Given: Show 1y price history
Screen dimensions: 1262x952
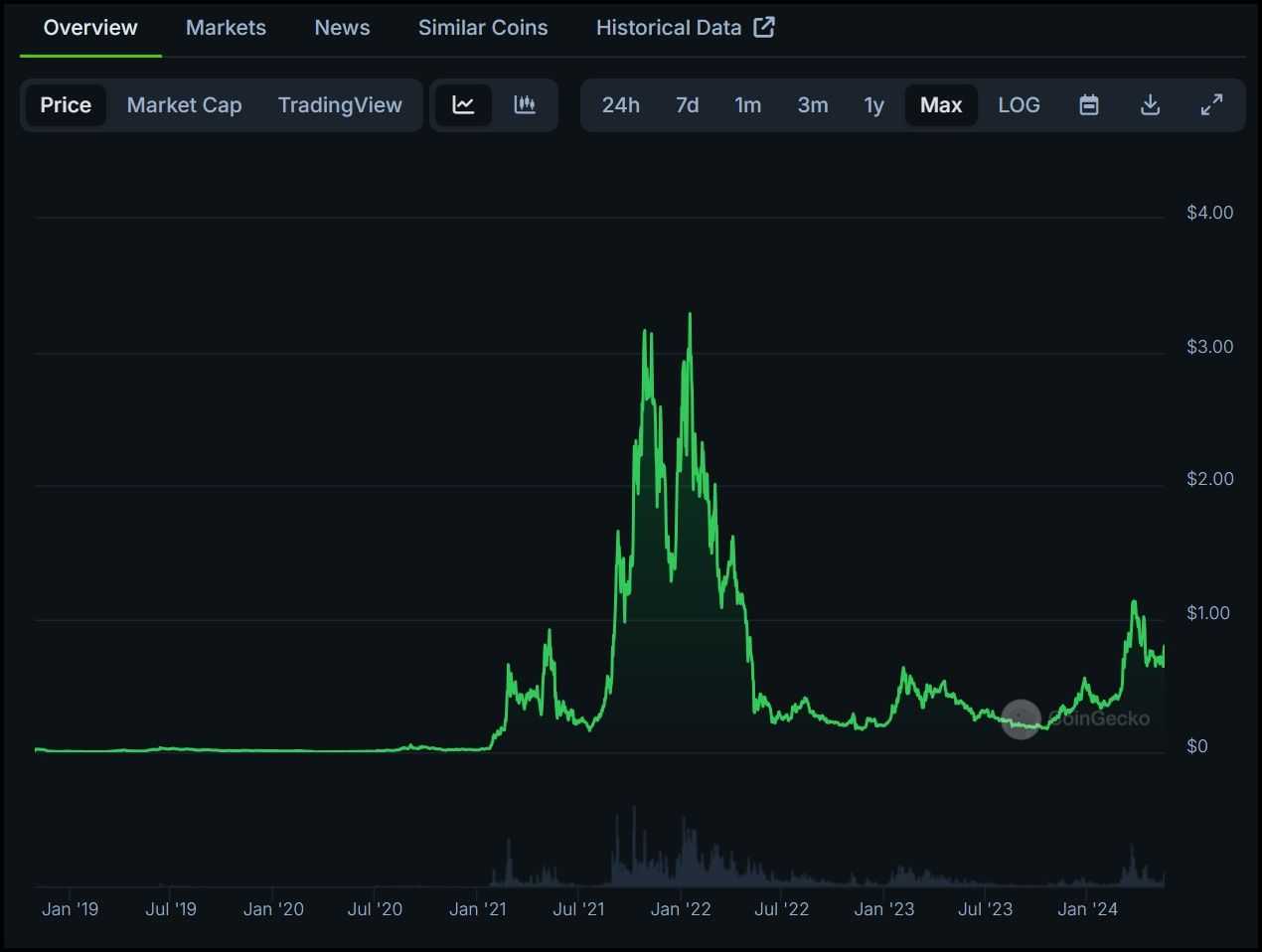Looking at the screenshot, I should [873, 104].
